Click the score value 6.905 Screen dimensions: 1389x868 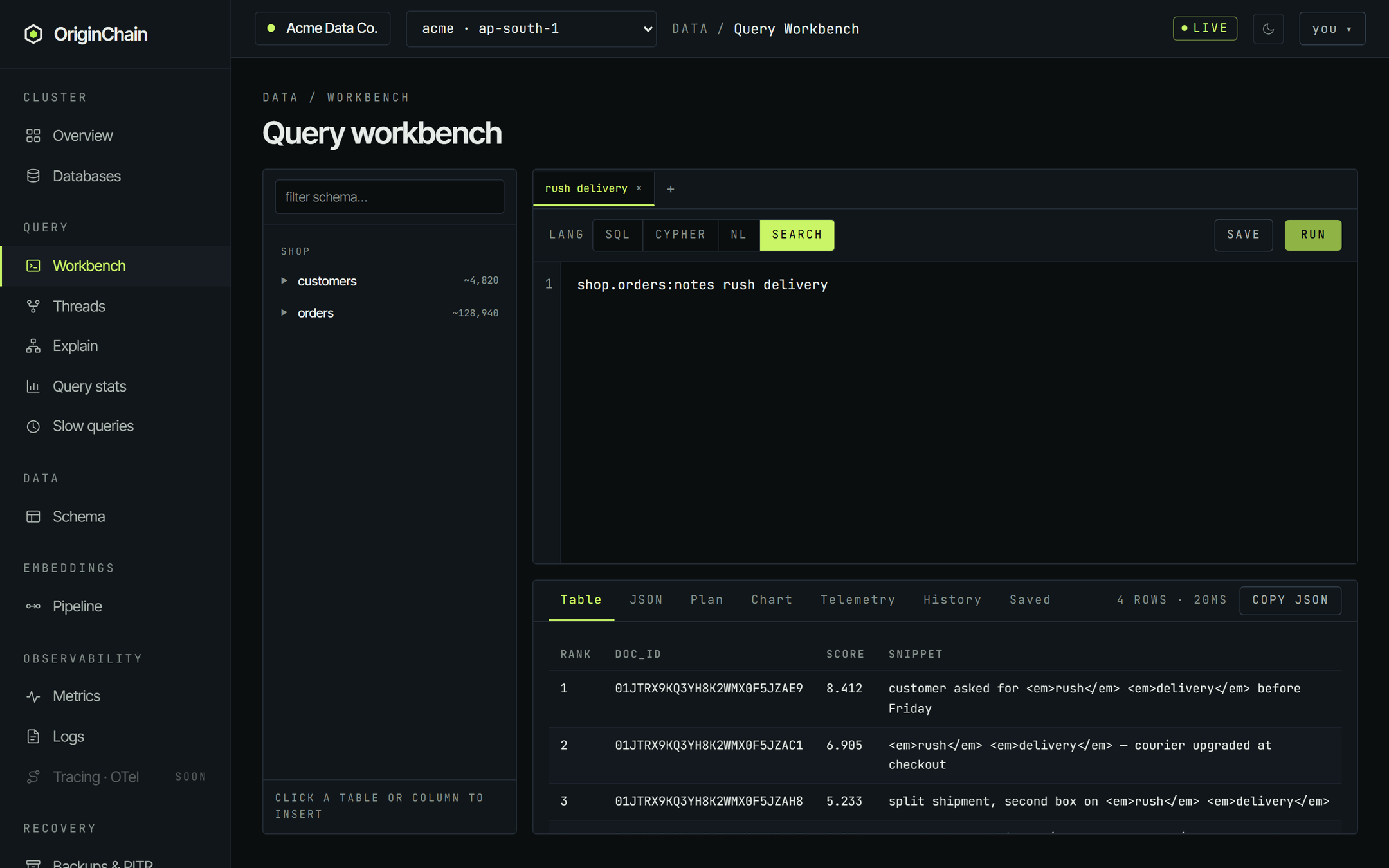pos(844,745)
